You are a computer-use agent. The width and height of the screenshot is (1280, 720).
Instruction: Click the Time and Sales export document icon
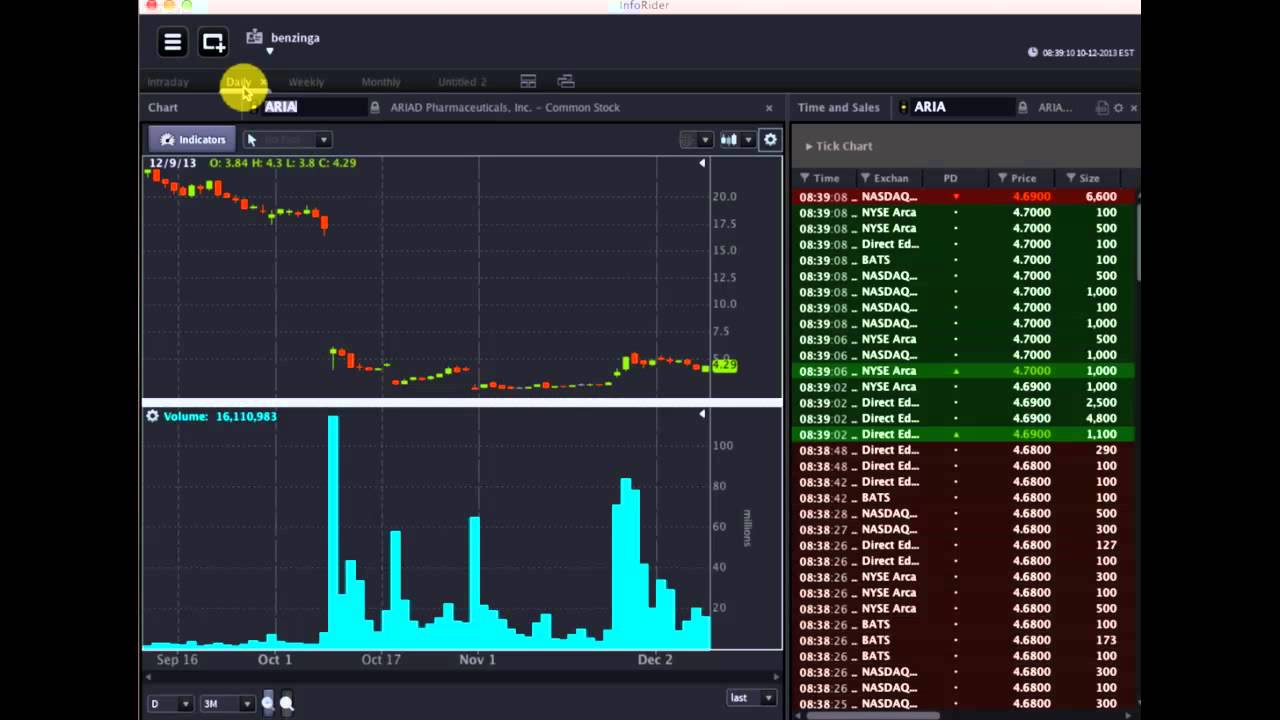coord(1102,108)
